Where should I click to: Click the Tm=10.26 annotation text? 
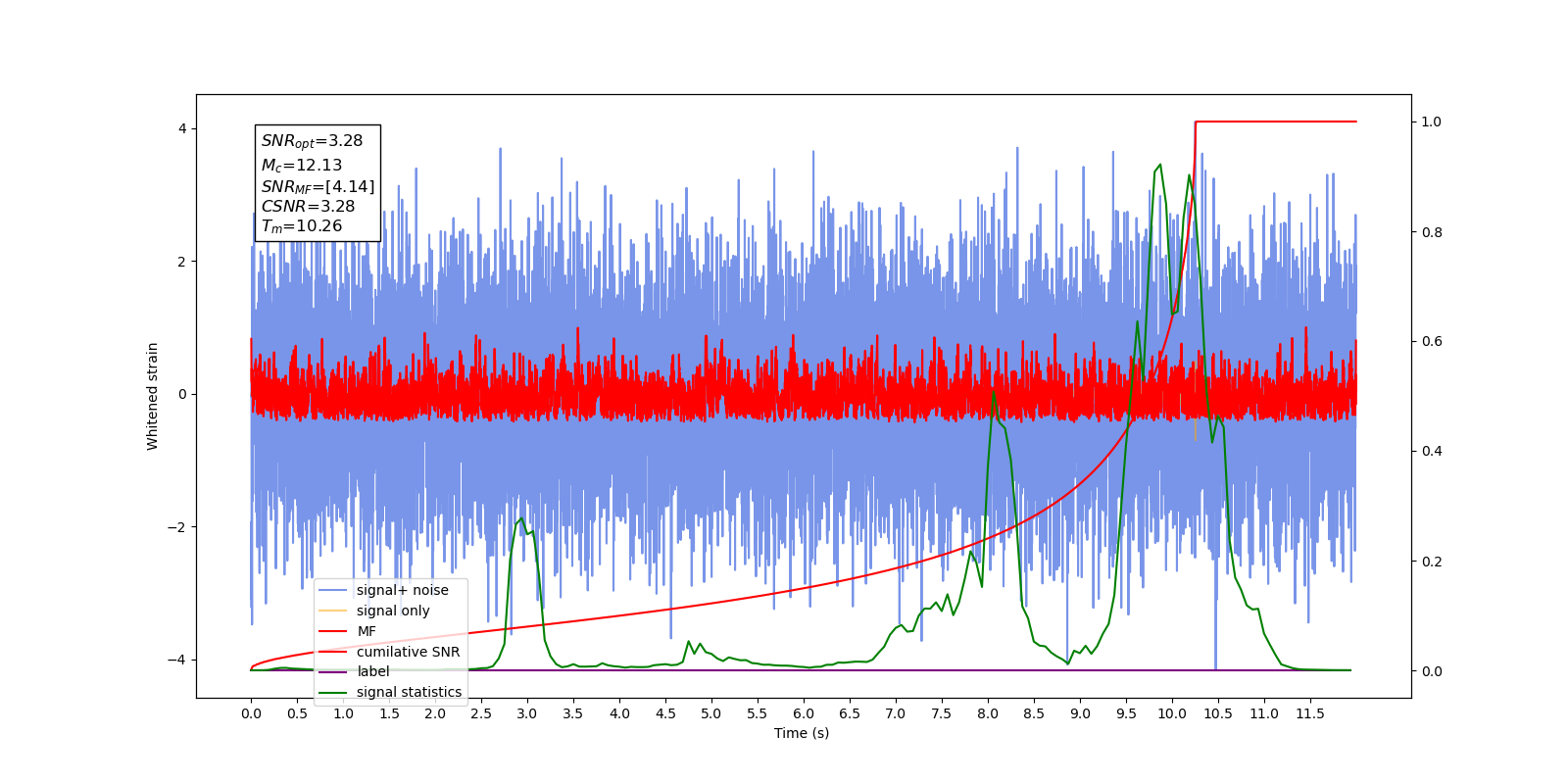pyautogui.click(x=301, y=226)
